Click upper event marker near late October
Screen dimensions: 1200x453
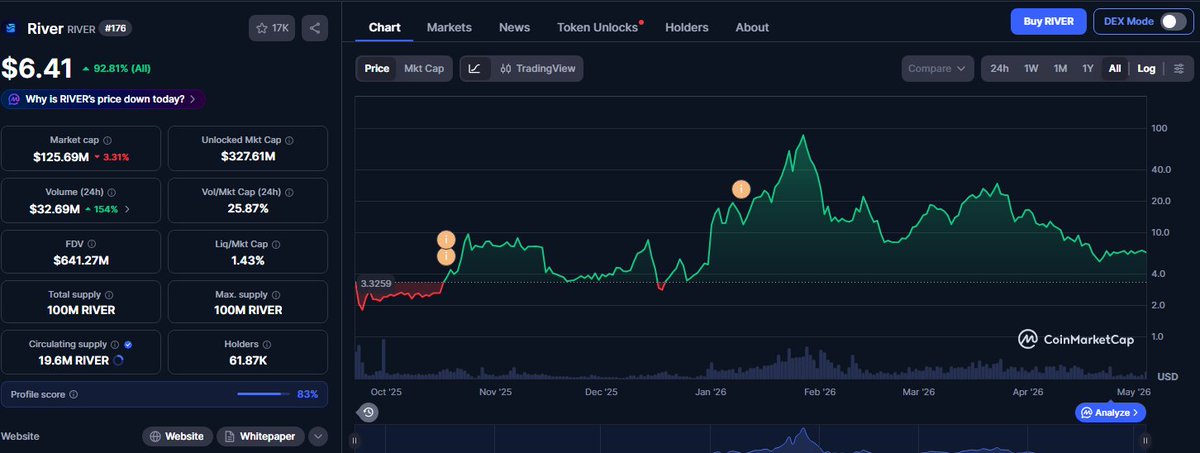(446, 239)
